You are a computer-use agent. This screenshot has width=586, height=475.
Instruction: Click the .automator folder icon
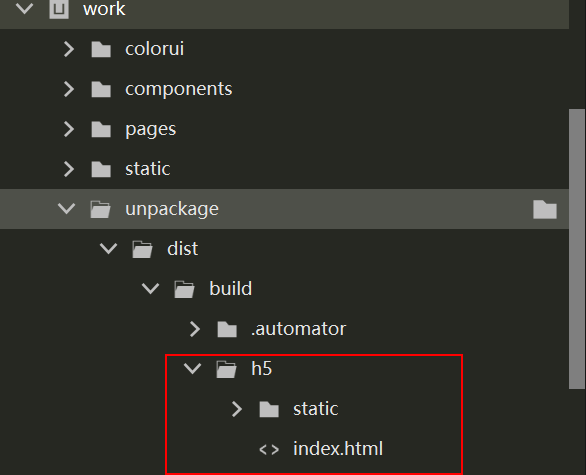[227, 329]
